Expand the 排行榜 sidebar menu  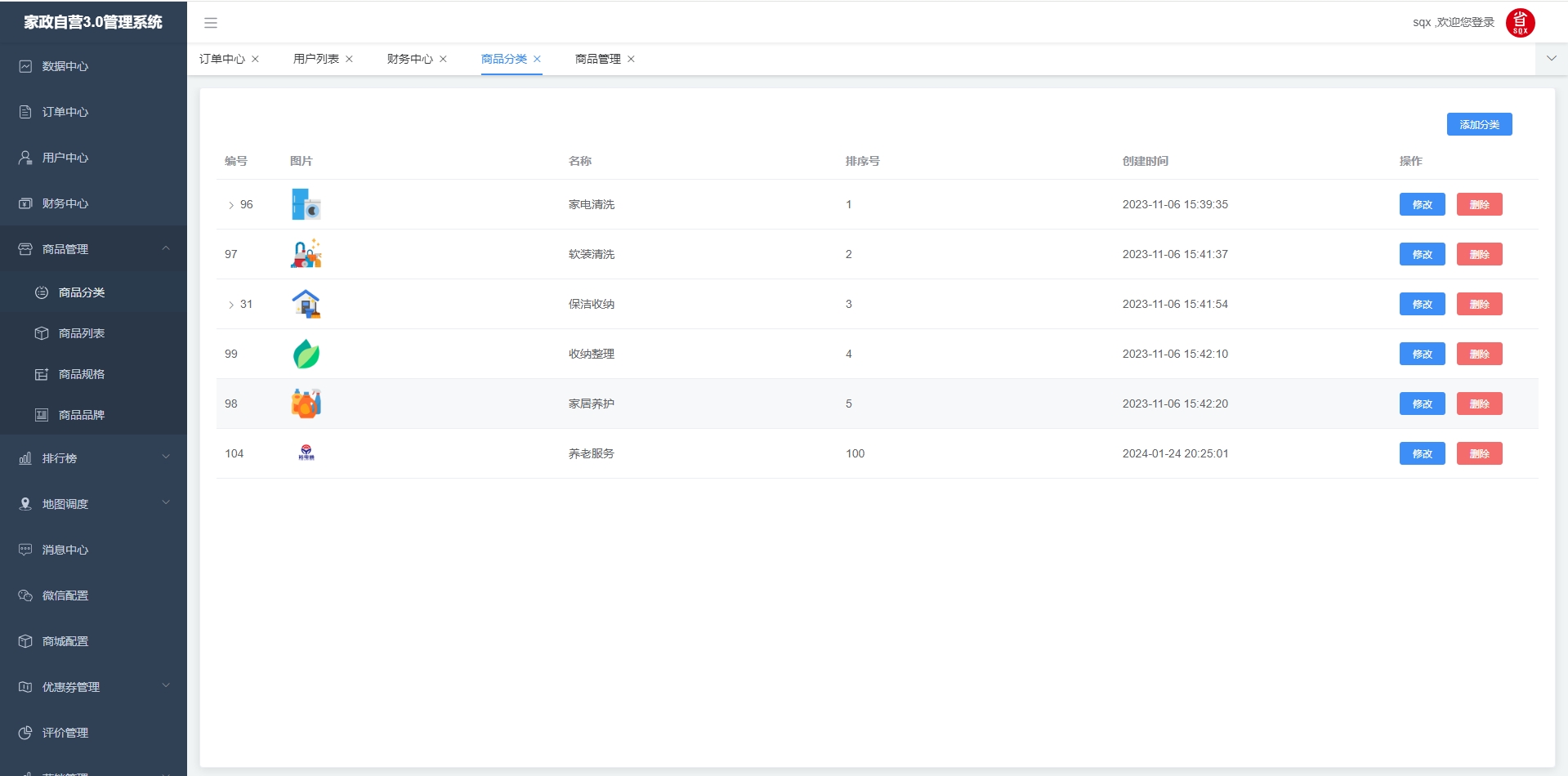click(166, 457)
